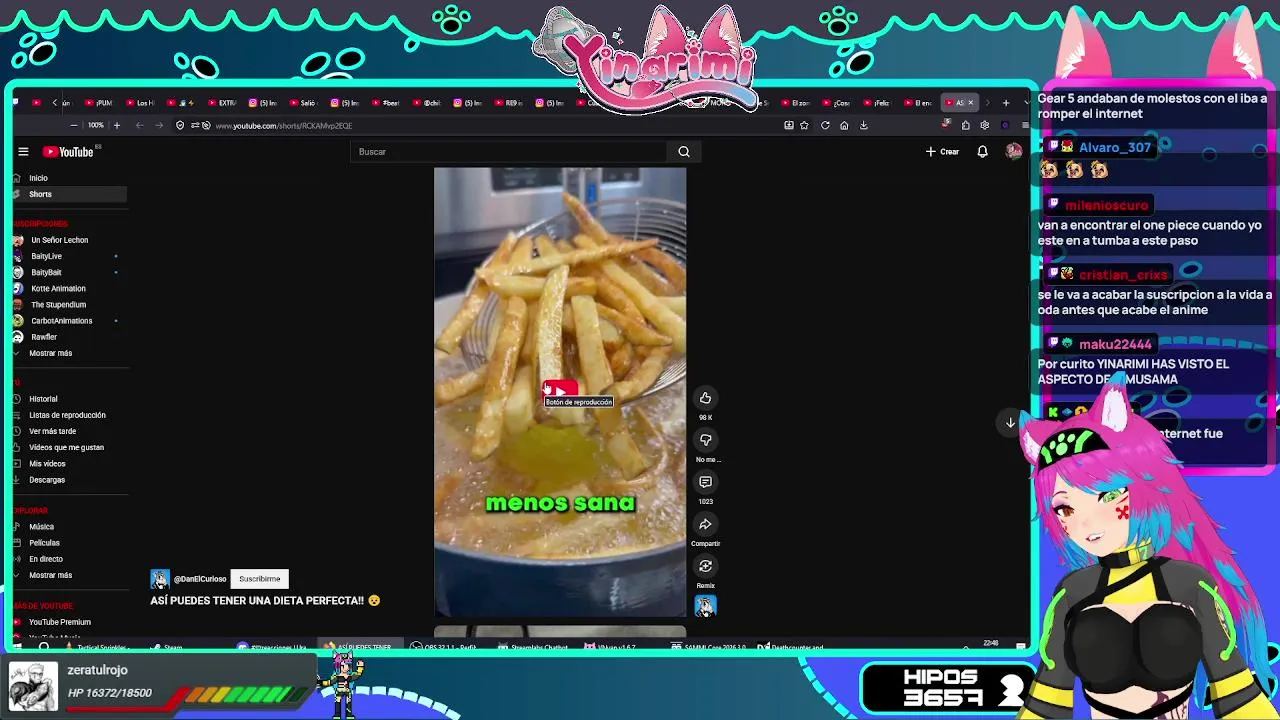Go to next short with down arrow
Viewport: 1280px width, 720px height.
tap(1010, 423)
